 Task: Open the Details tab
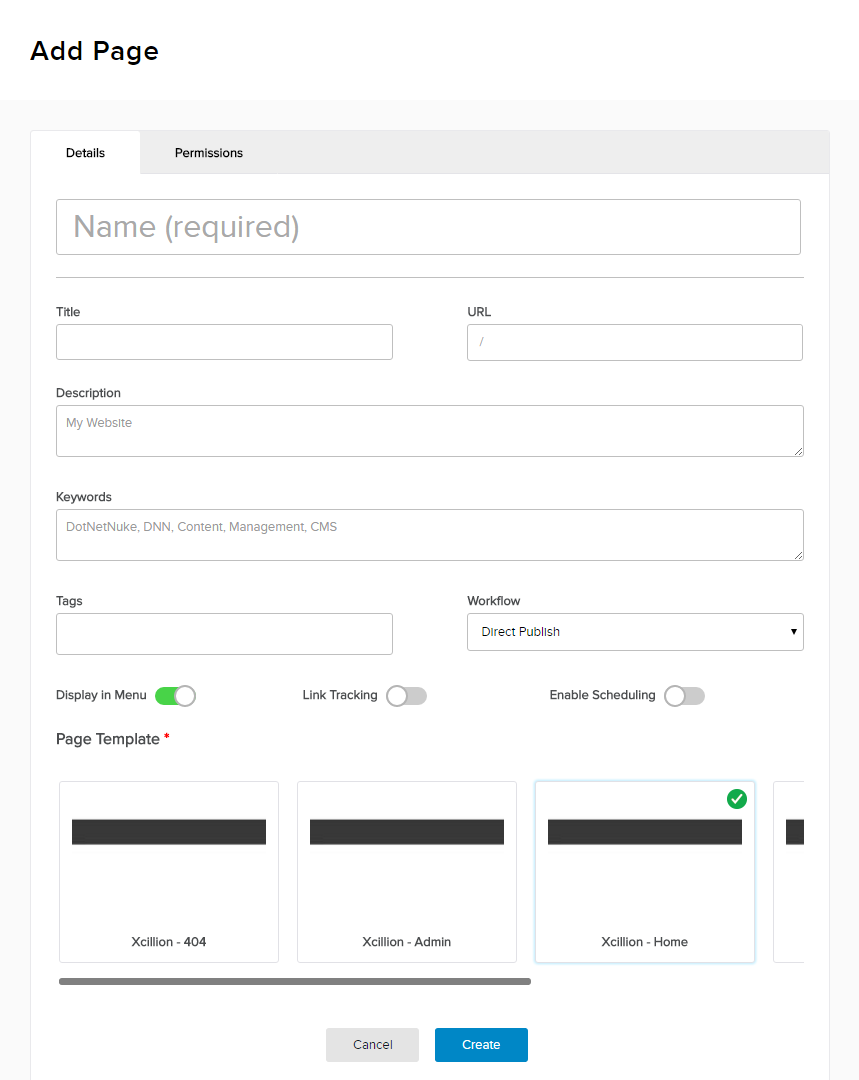pos(86,153)
